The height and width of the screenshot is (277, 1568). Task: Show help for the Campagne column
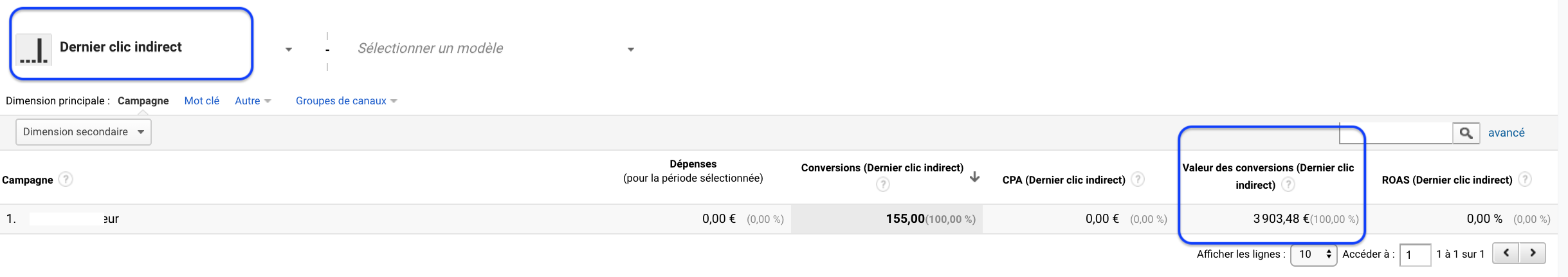(66, 179)
